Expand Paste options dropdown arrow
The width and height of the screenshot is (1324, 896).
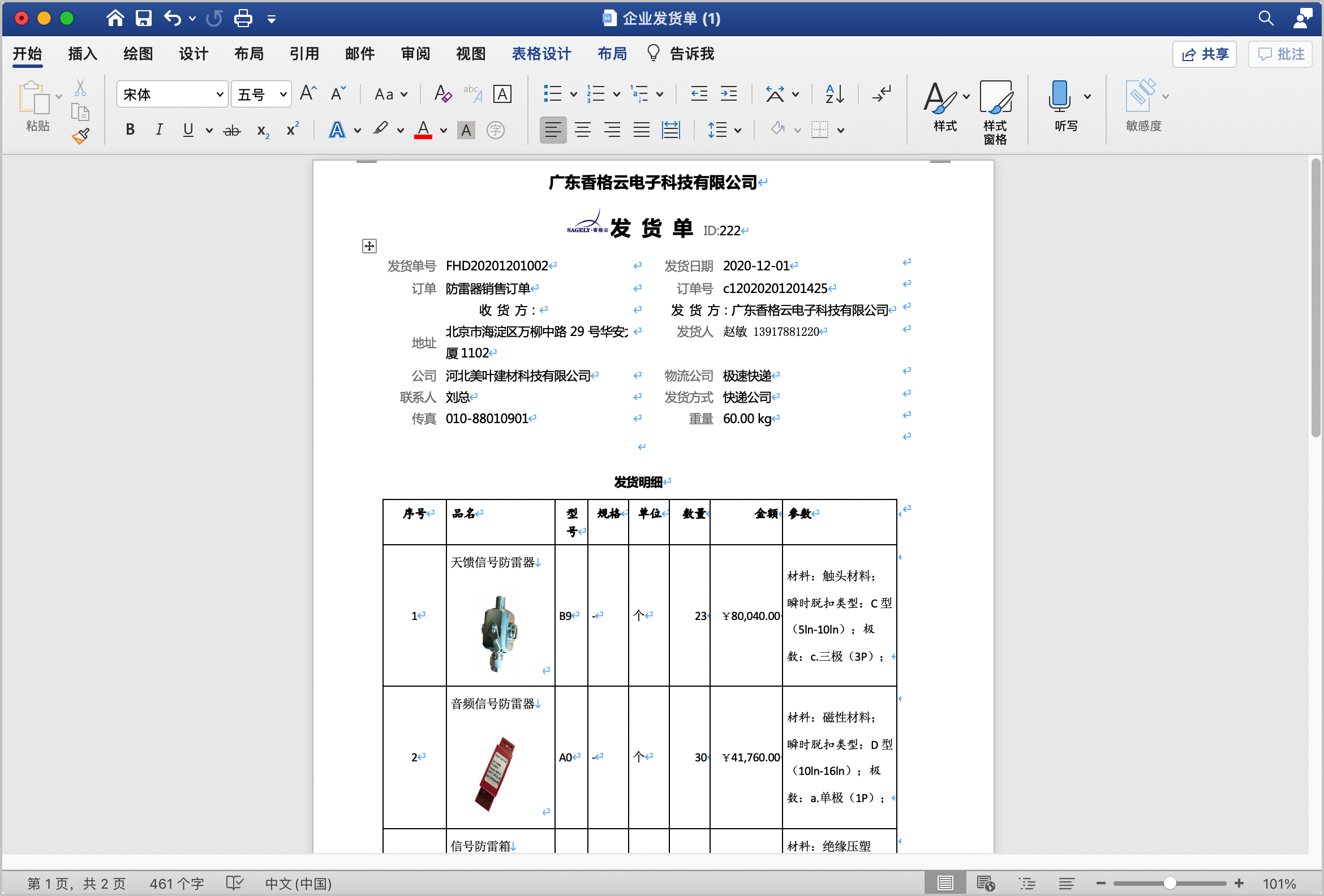click(x=59, y=96)
